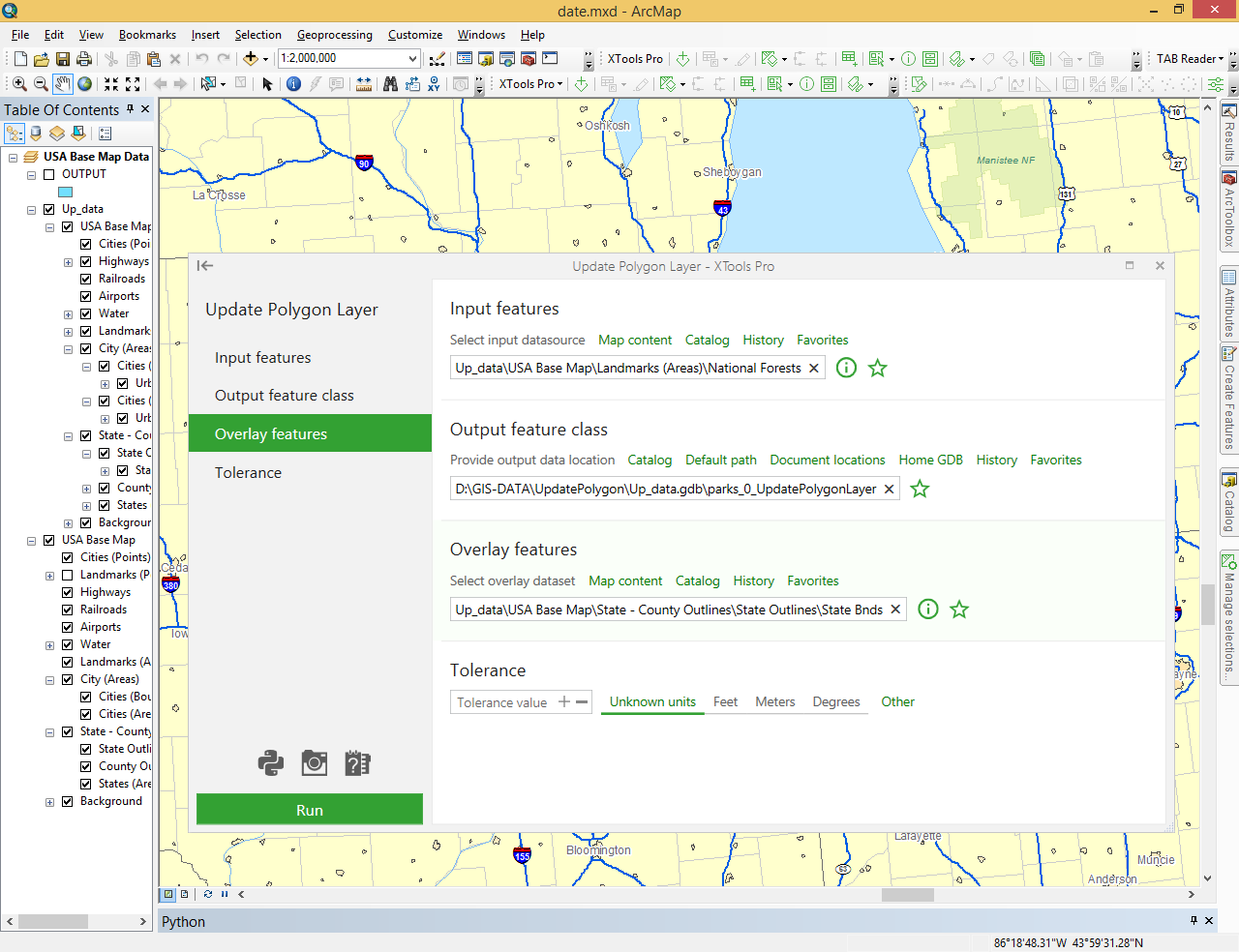The width and height of the screenshot is (1239, 952).
Task: Click the Zoom Out magnifier tool
Action: (41, 84)
